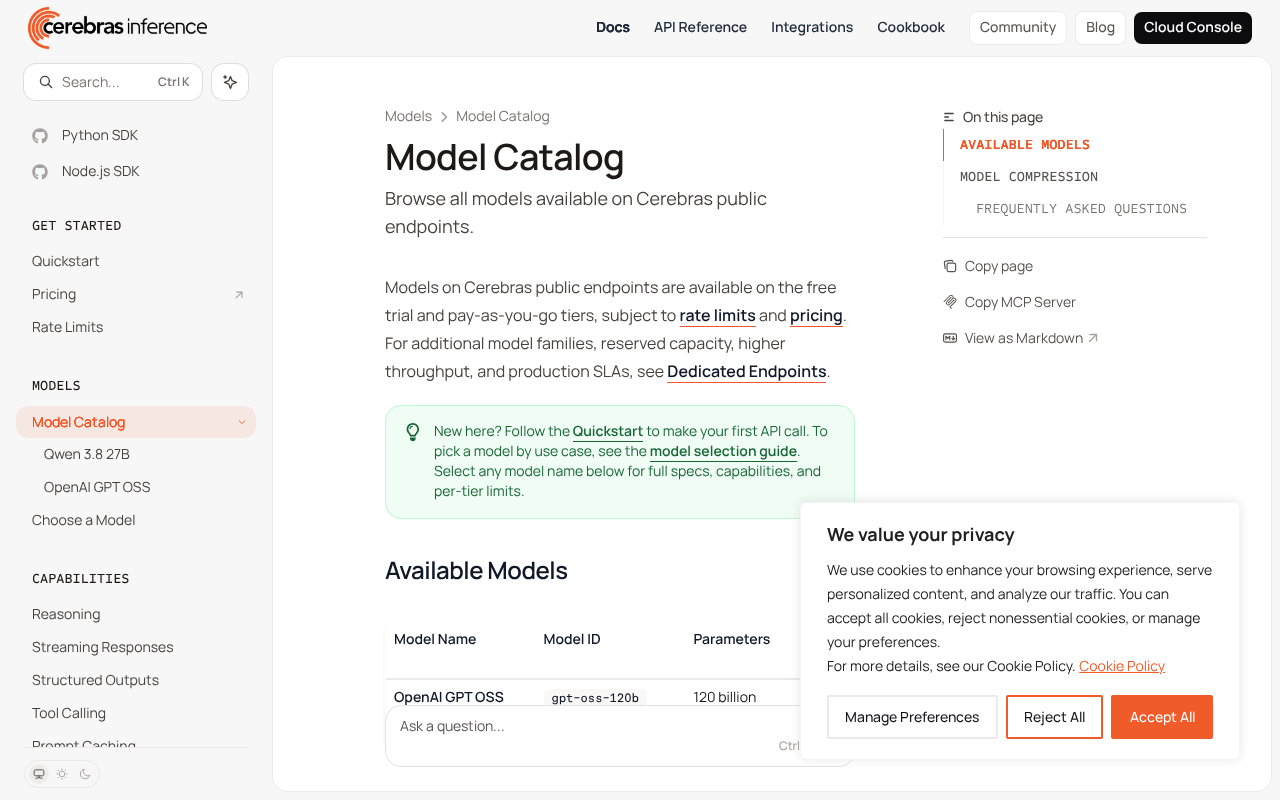
Task: Enable light theme with the sun icon
Action: point(62,774)
